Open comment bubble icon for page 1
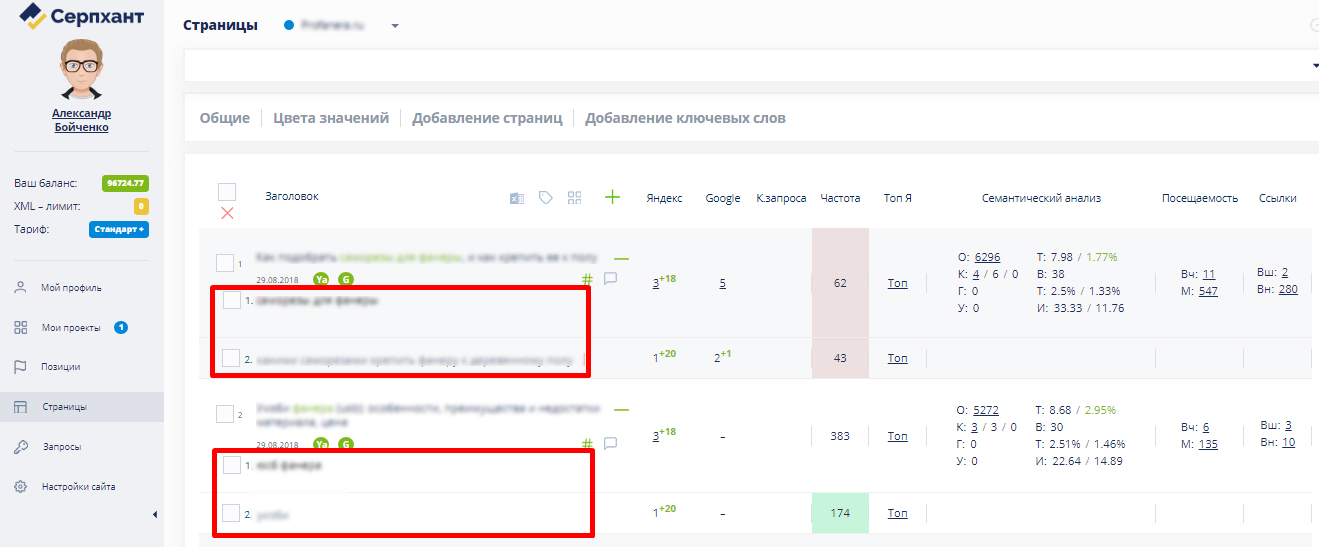The width and height of the screenshot is (1319, 547). [x=610, y=279]
